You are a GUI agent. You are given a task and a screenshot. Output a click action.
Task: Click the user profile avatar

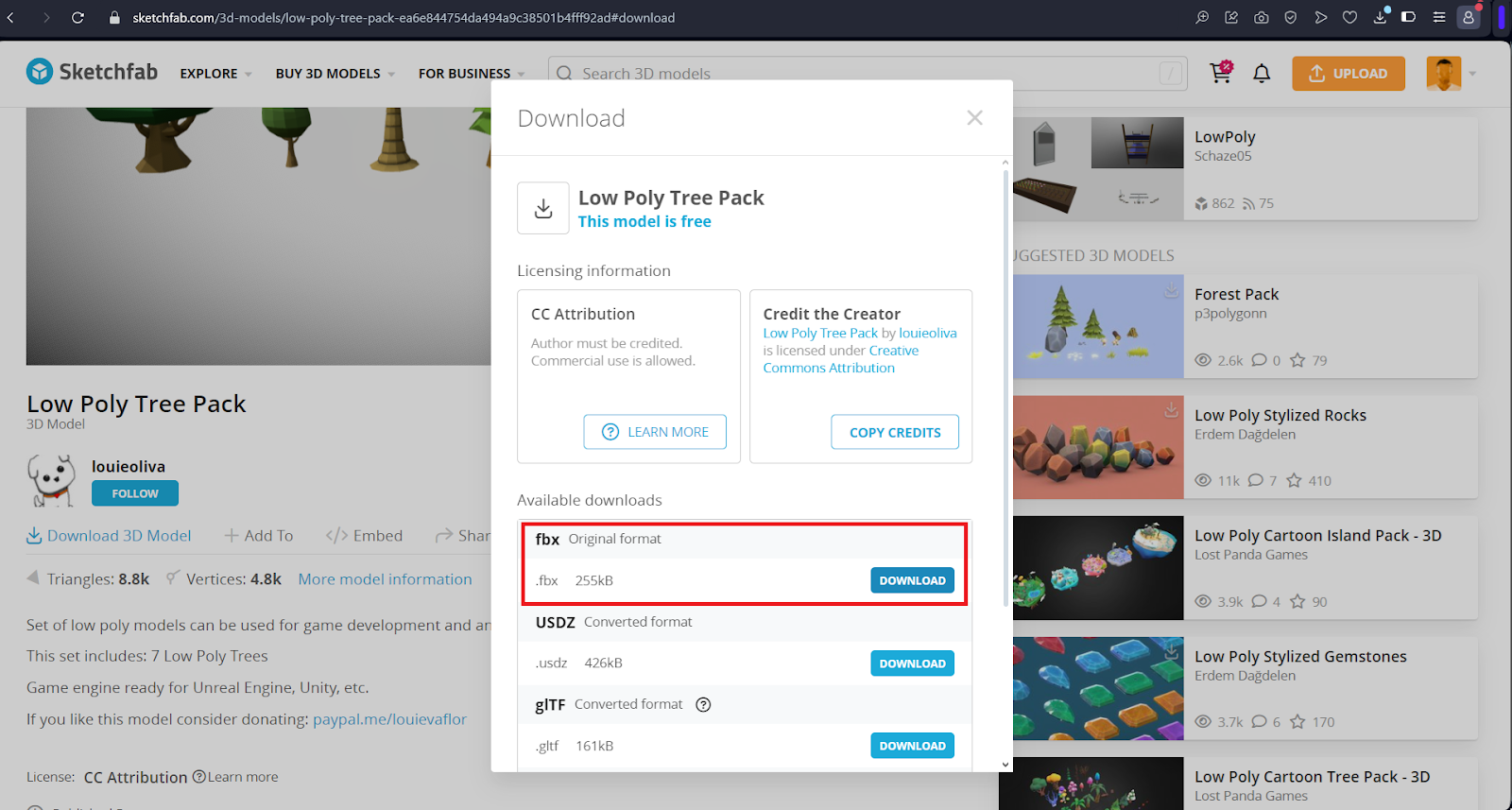(x=1443, y=73)
